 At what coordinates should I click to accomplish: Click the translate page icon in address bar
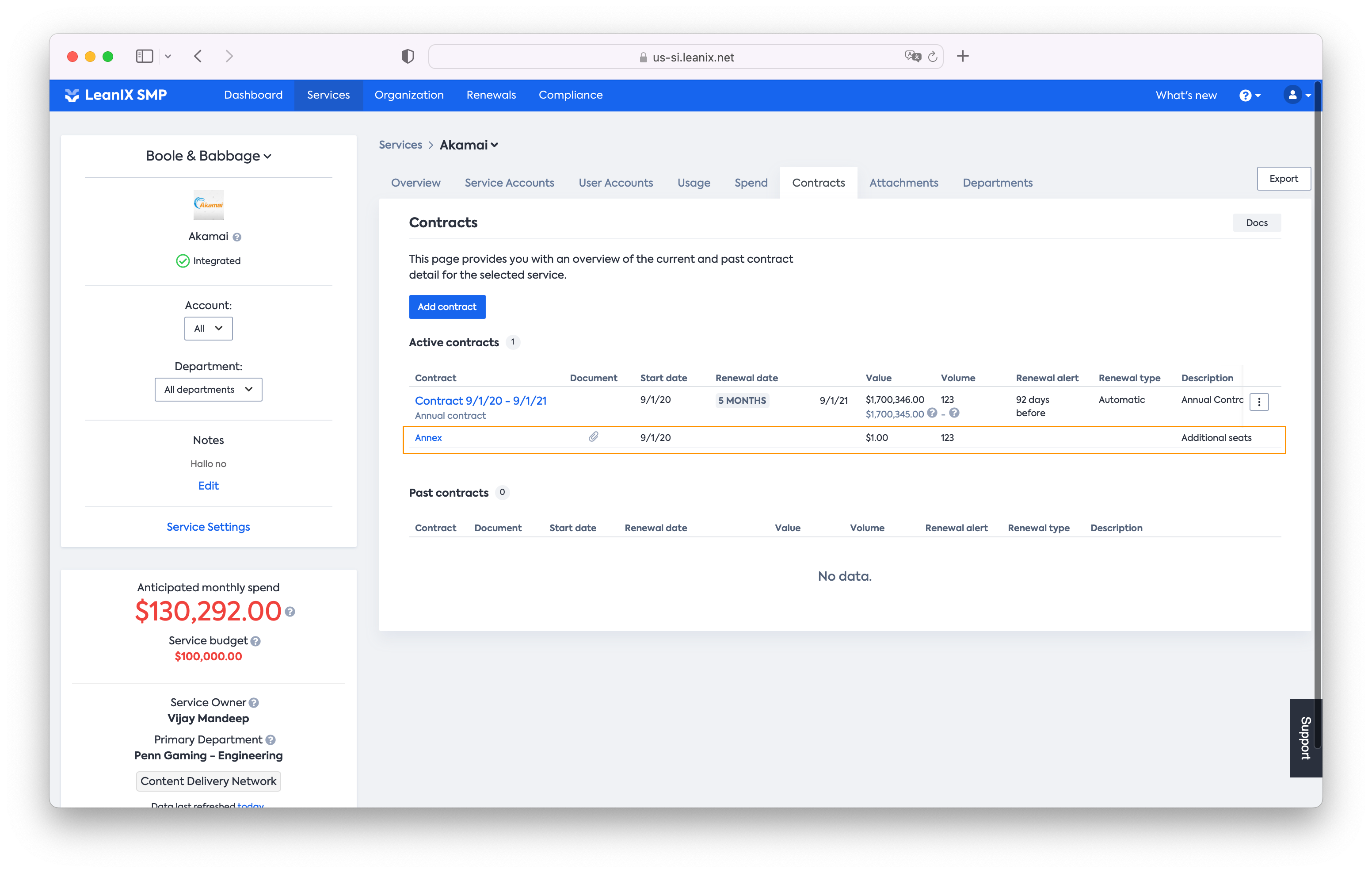click(913, 56)
